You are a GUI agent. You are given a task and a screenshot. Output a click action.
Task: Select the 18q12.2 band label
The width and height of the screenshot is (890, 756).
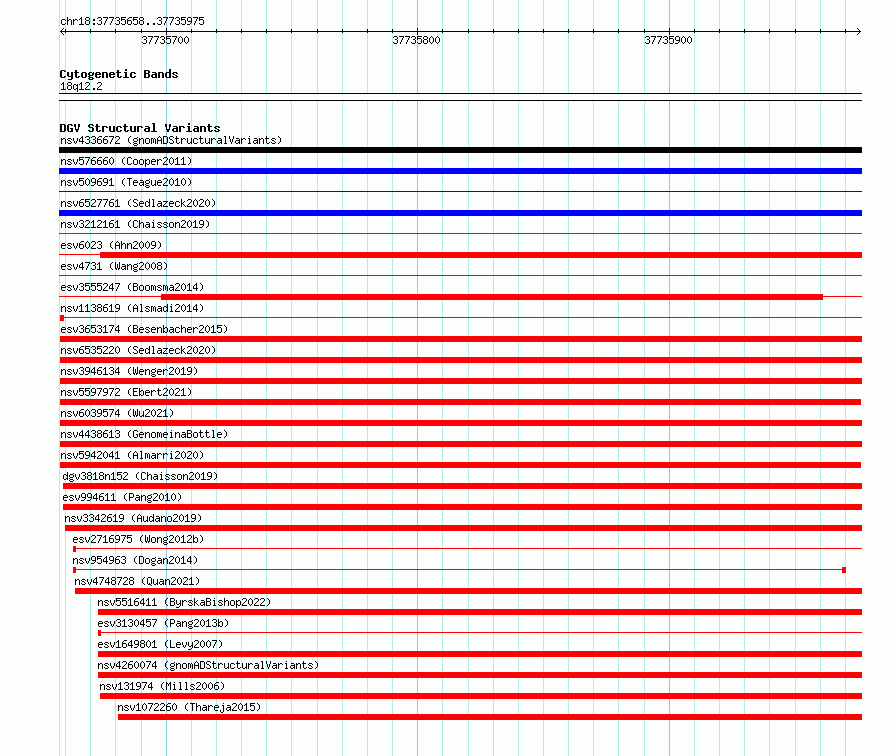[x=81, y=86]
